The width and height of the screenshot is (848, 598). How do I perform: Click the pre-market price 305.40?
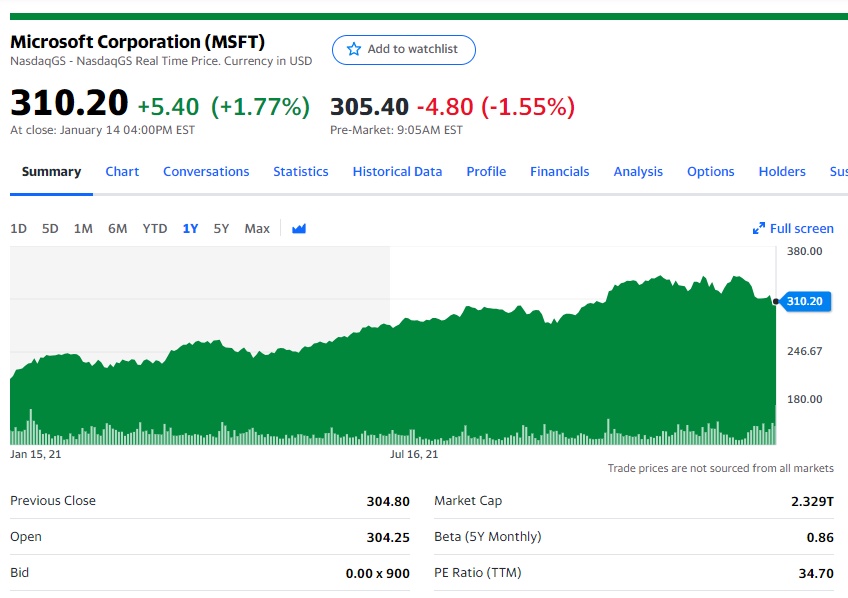coord(369,107)
